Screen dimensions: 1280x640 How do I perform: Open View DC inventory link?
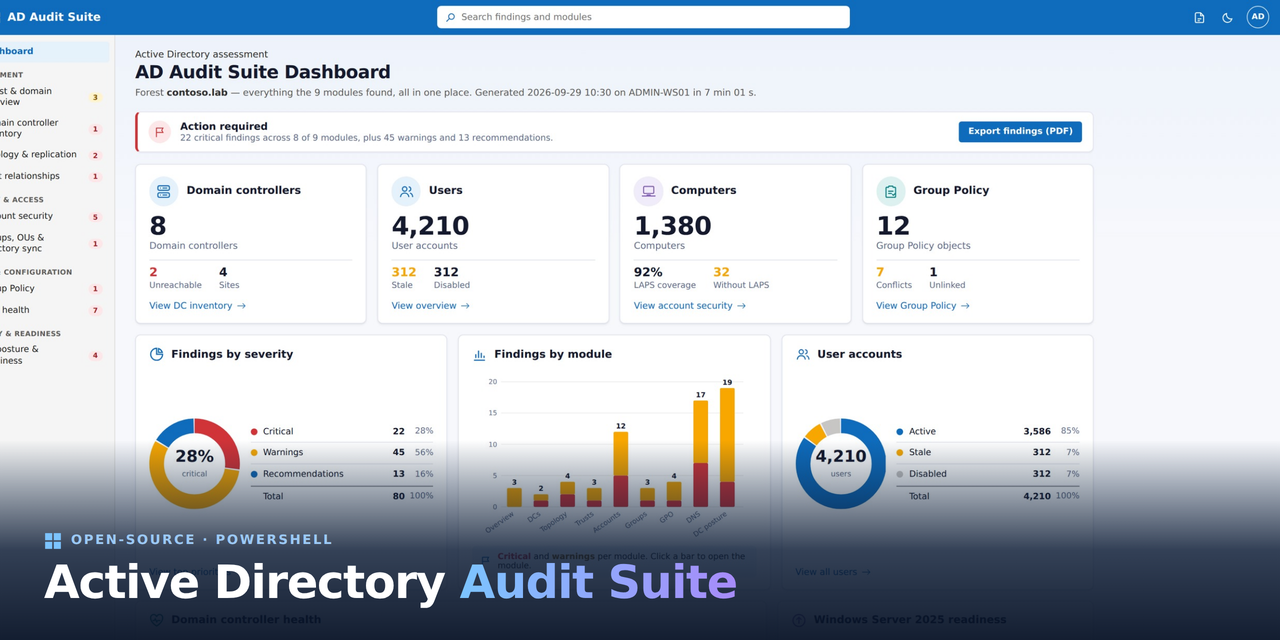point(197,306)
